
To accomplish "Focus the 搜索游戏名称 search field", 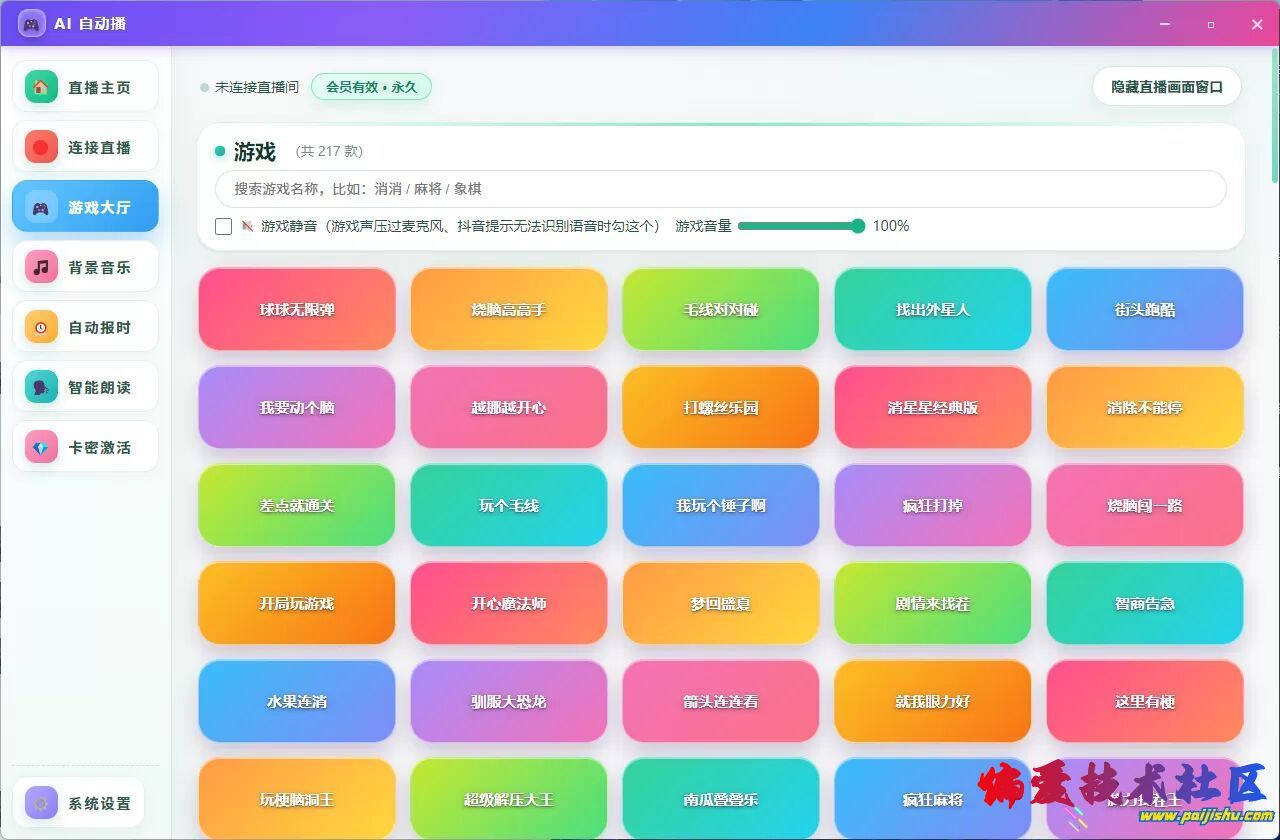I will pos(720,189).
